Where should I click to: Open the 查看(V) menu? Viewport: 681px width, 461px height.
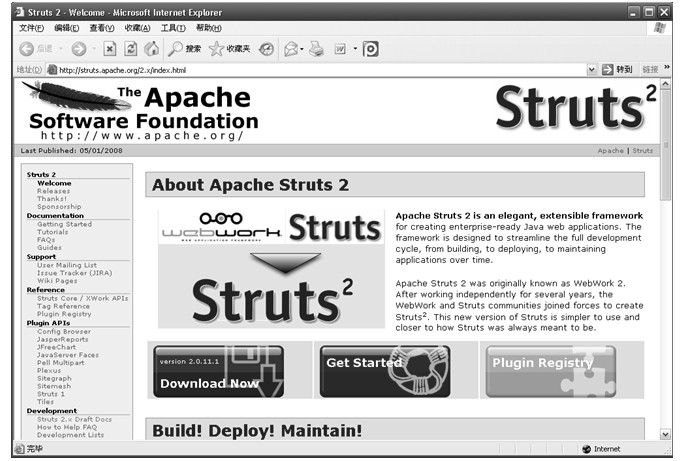point(102,28)
